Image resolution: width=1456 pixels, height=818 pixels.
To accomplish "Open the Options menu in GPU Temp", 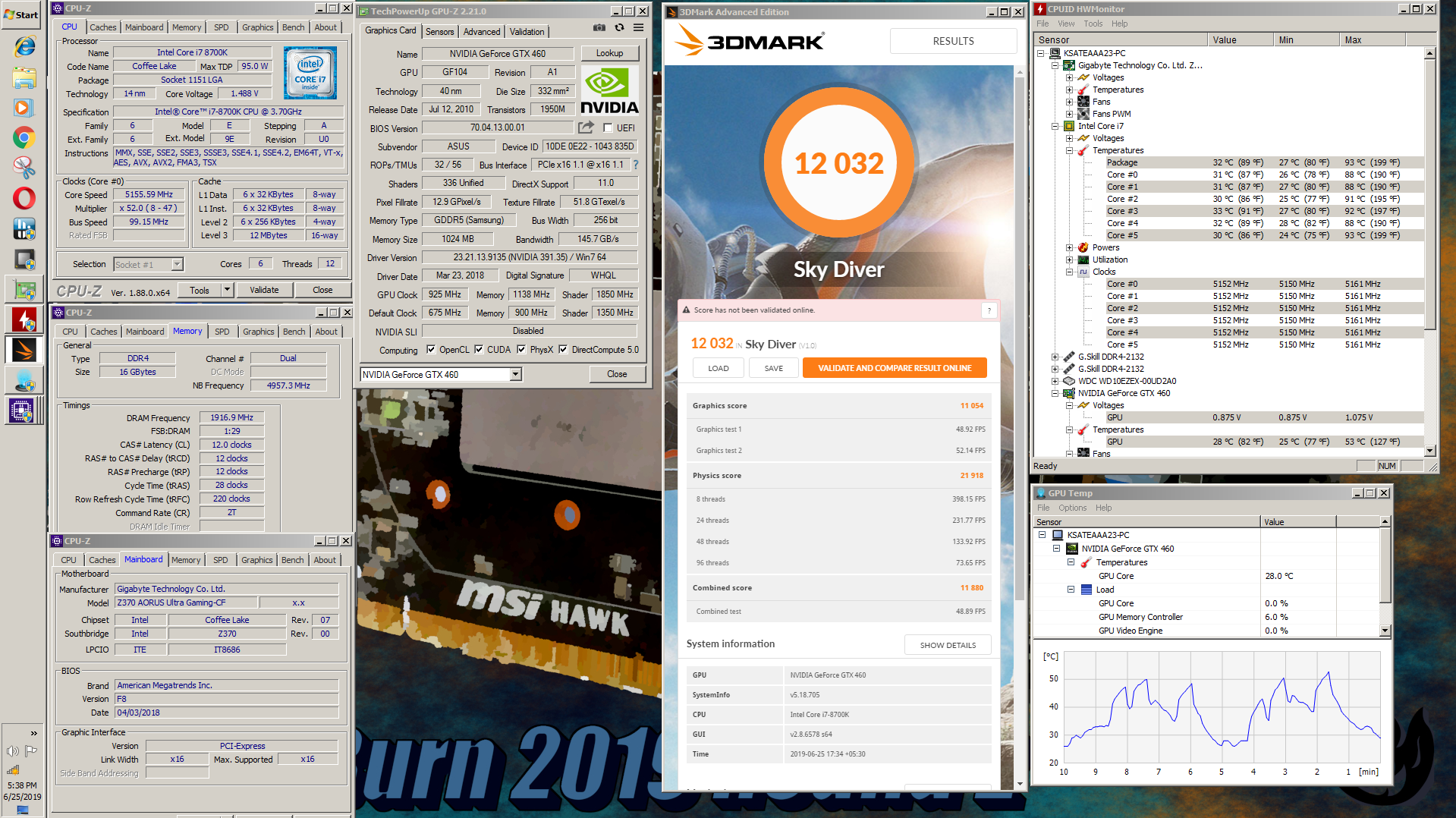I will tap(1072, 508).
